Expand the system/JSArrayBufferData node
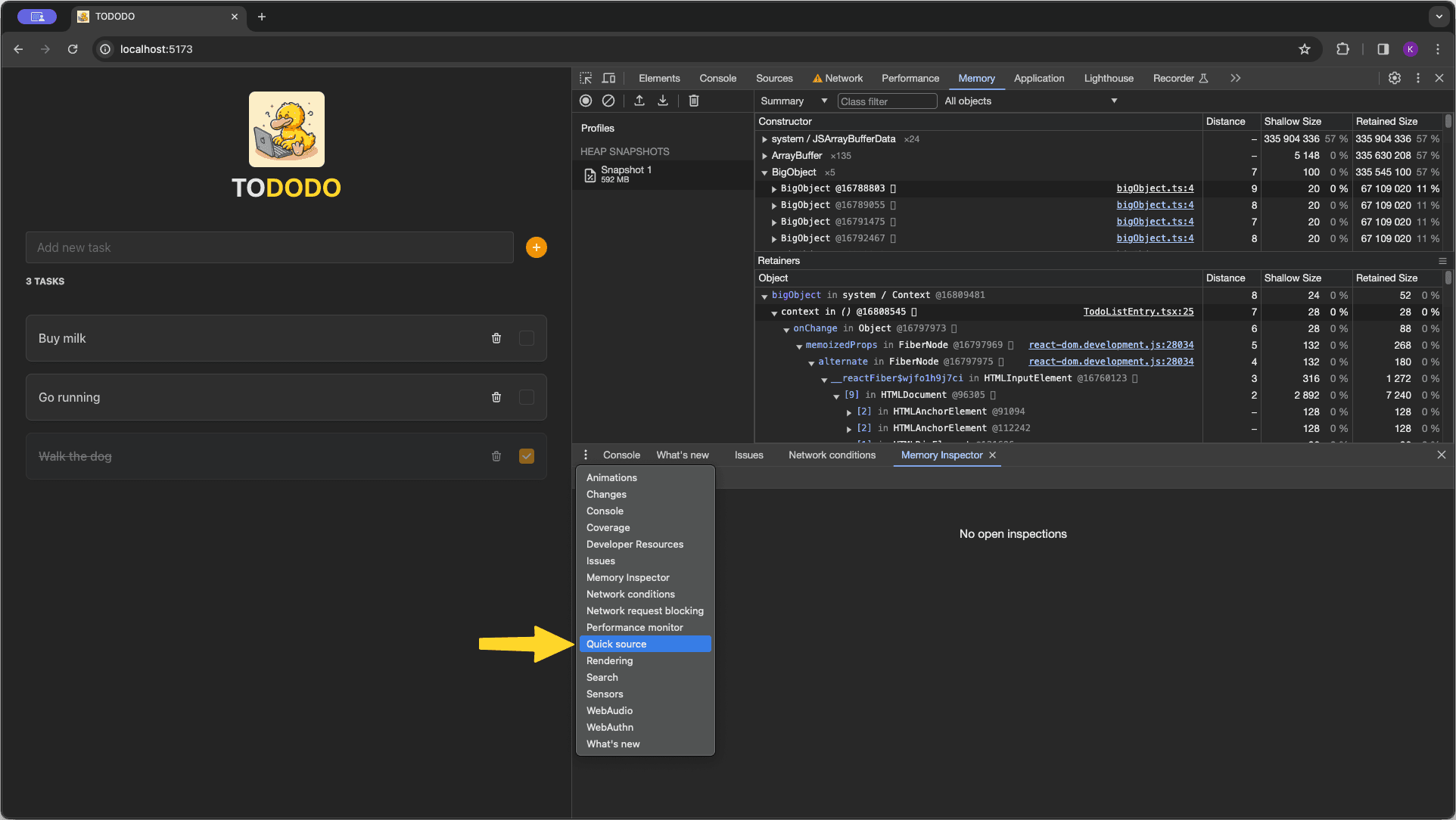 coord(764,138)
